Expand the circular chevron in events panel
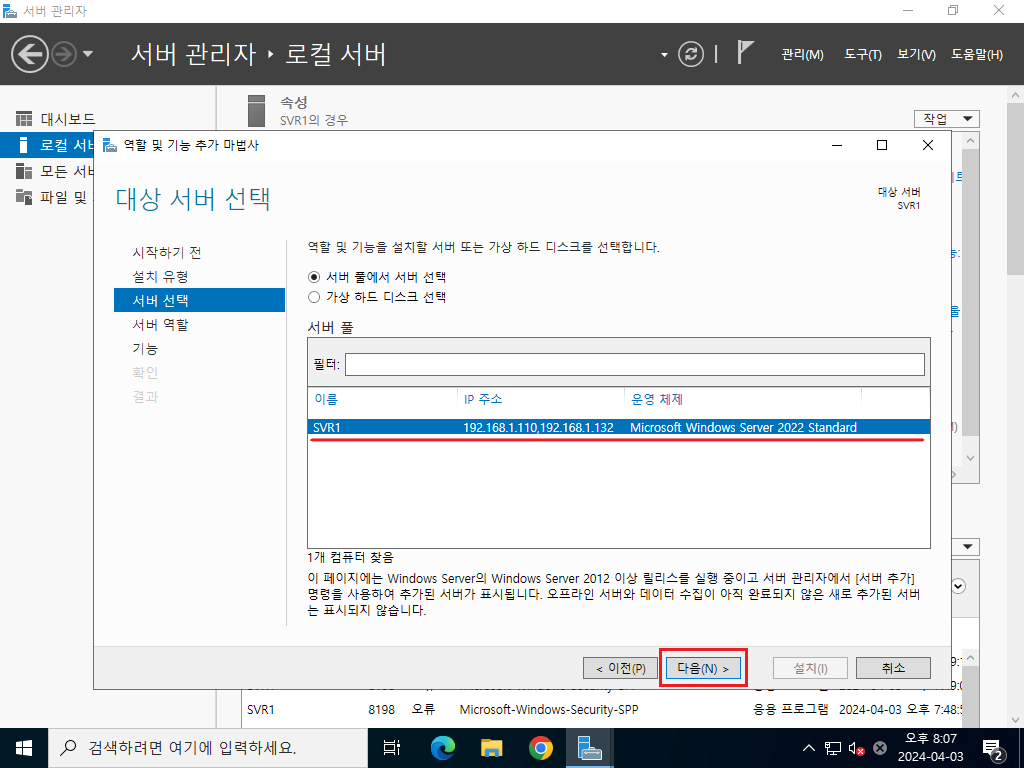The width and height of the screenshot is (1024, 768). pyautogui.click(x=958, y=586)
